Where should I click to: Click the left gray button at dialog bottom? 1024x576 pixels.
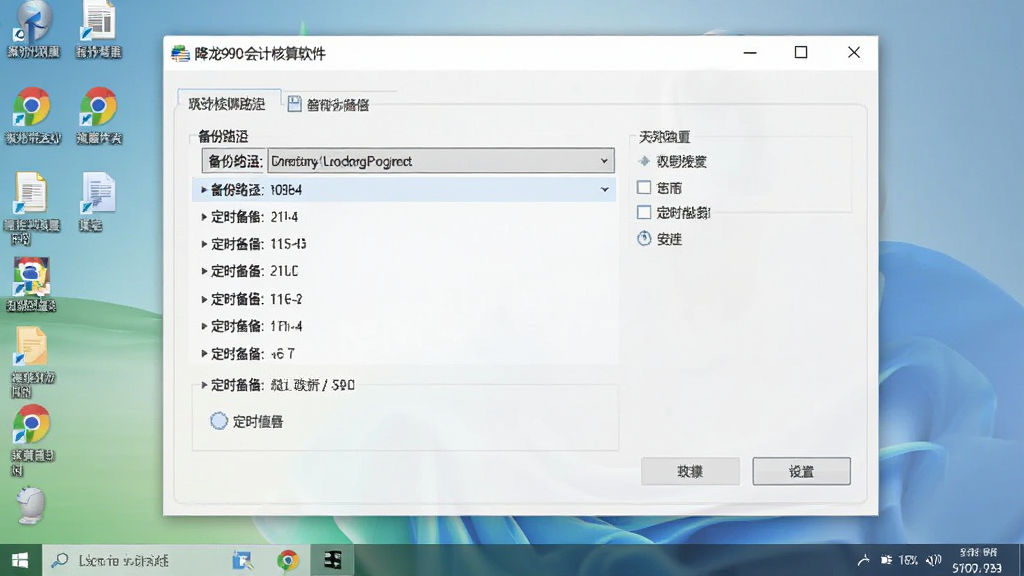[690, 472]
